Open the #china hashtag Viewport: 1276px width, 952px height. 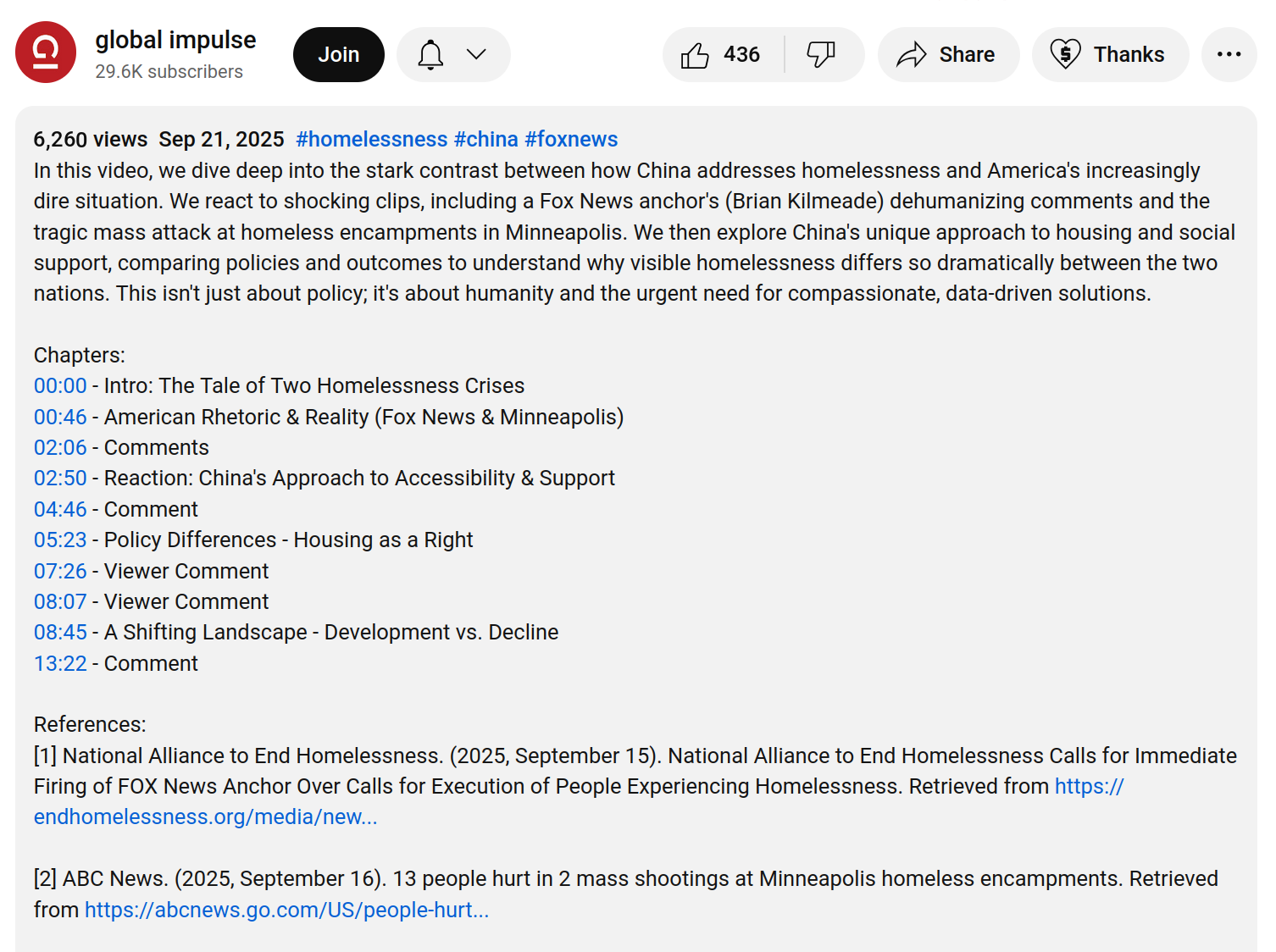485,139
